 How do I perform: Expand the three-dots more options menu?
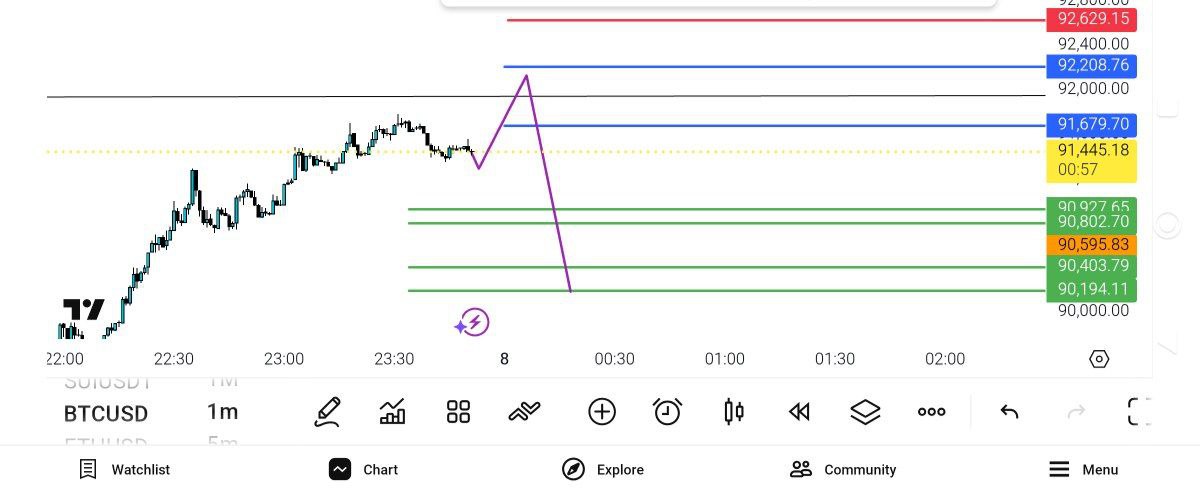(x=931, y=412)
